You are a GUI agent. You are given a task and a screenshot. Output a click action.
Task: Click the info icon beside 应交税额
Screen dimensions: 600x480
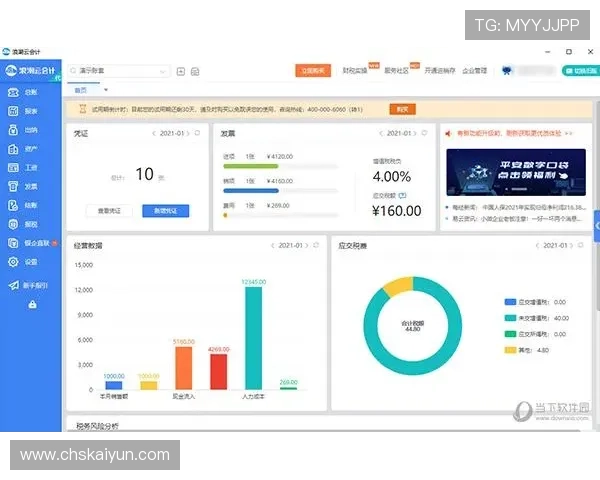402,196
